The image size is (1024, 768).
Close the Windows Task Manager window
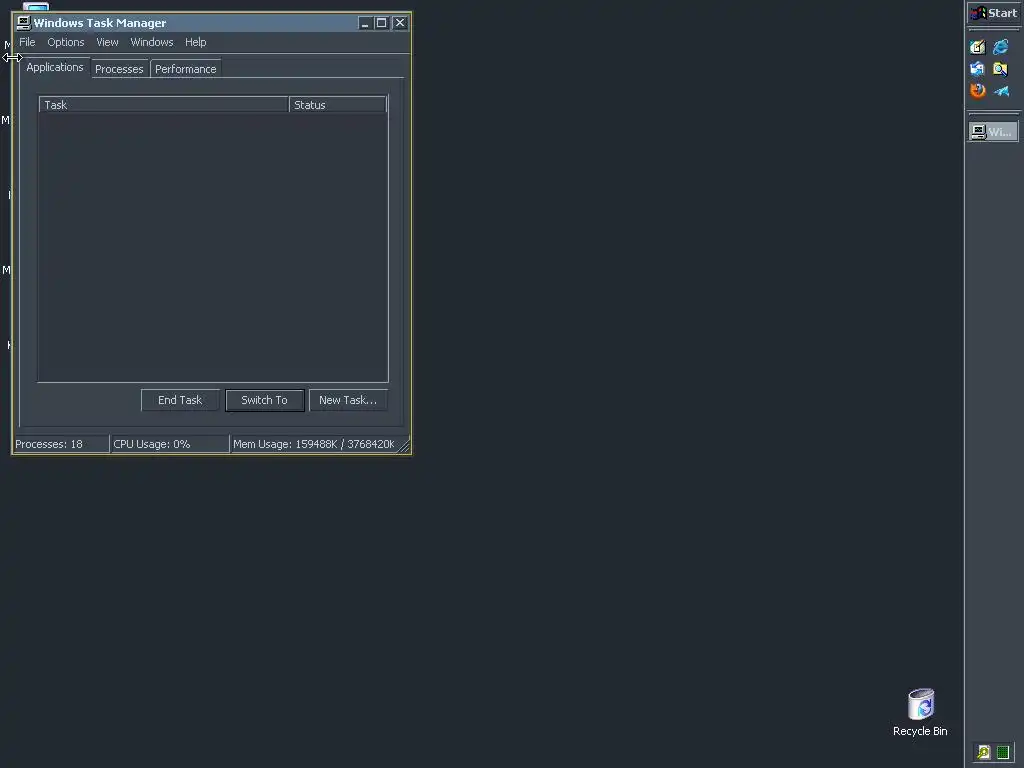coord(400,23)
